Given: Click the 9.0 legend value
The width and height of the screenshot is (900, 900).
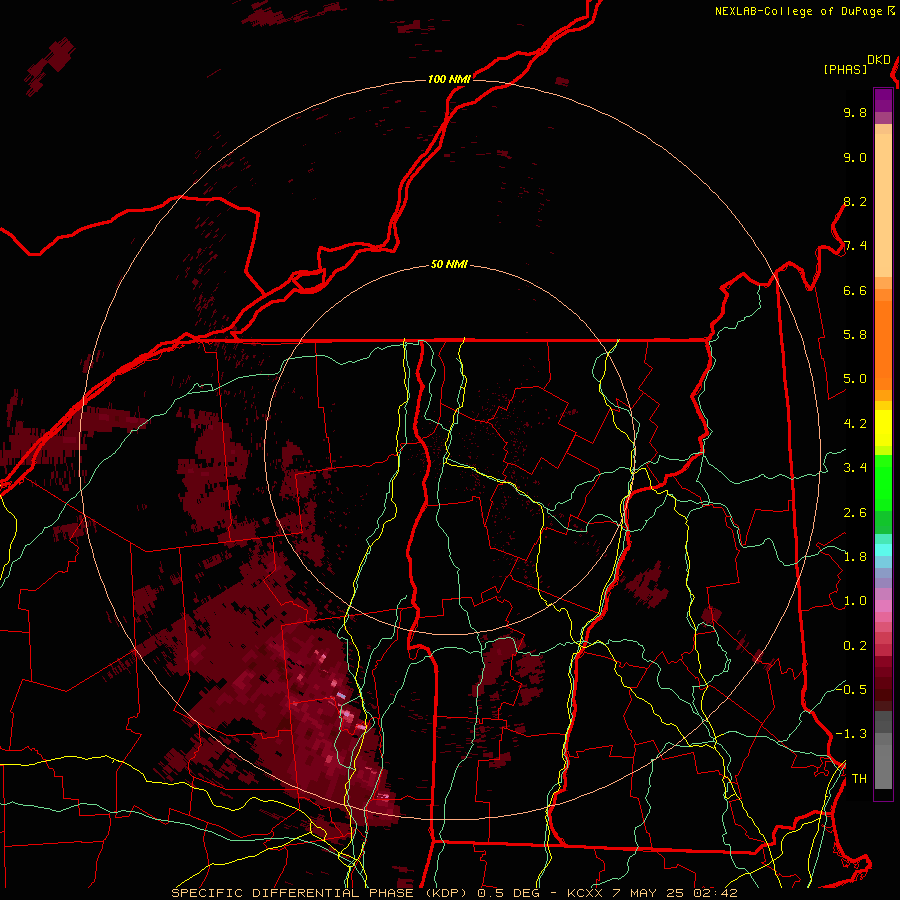Looking at the screenshot, I should 855,157.
